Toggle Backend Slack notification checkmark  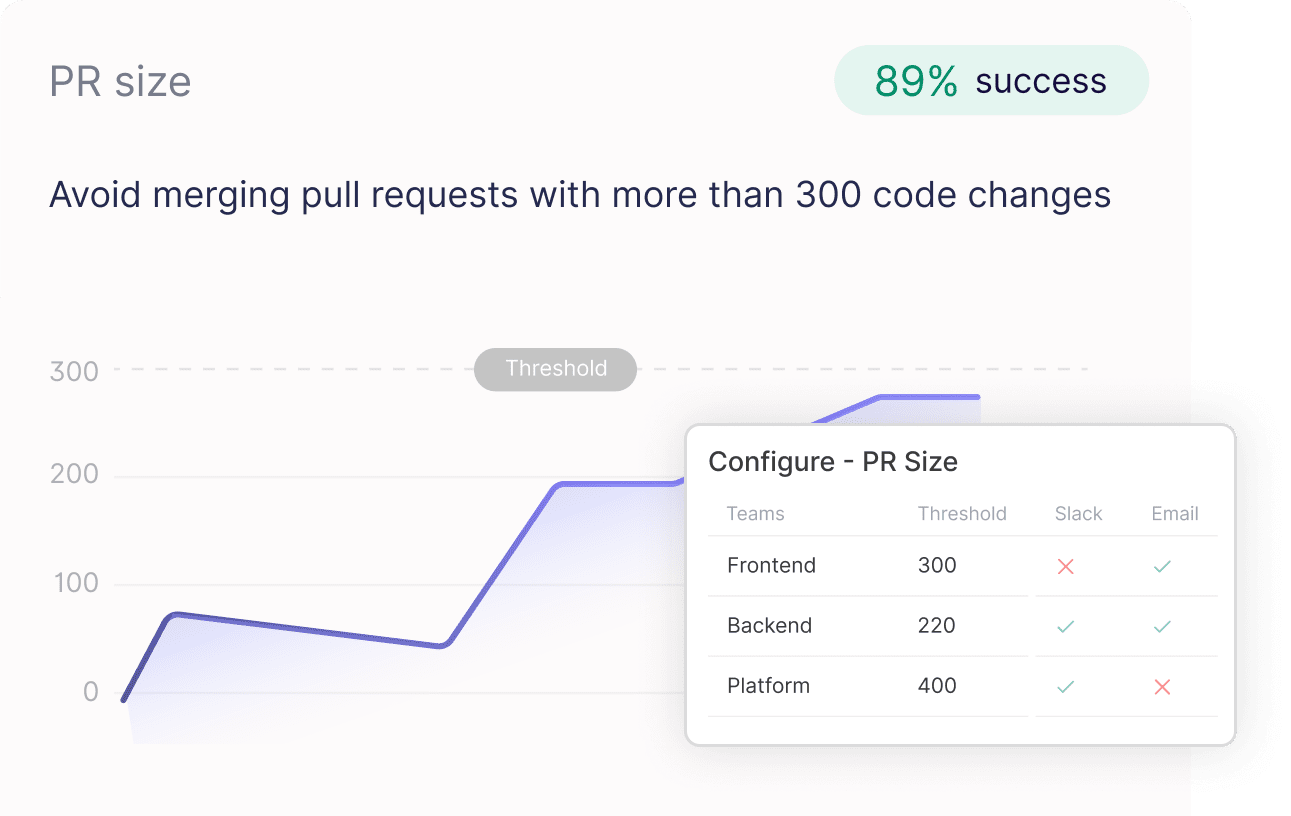coord(1065,627)
